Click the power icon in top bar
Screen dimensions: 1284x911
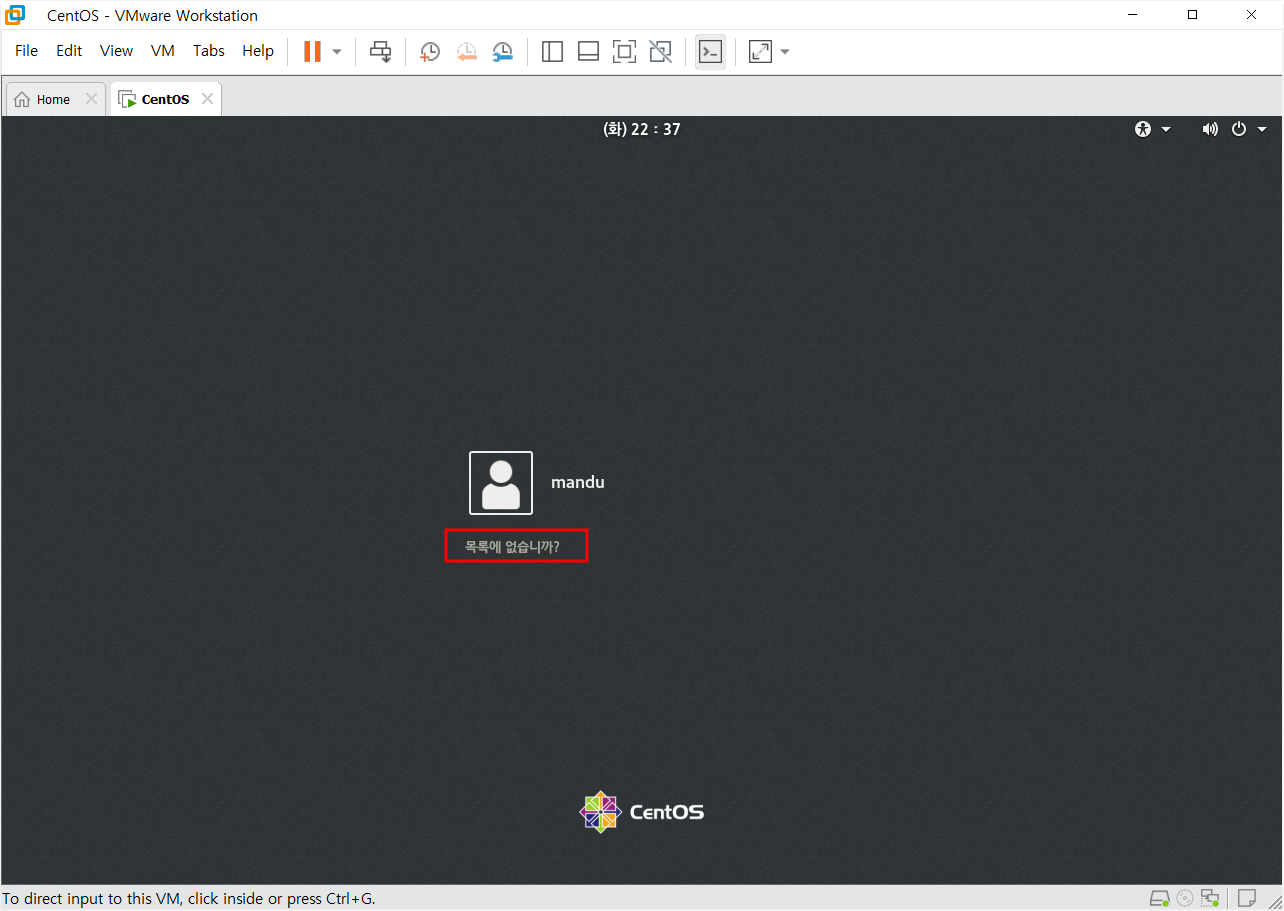[1239, 129]
